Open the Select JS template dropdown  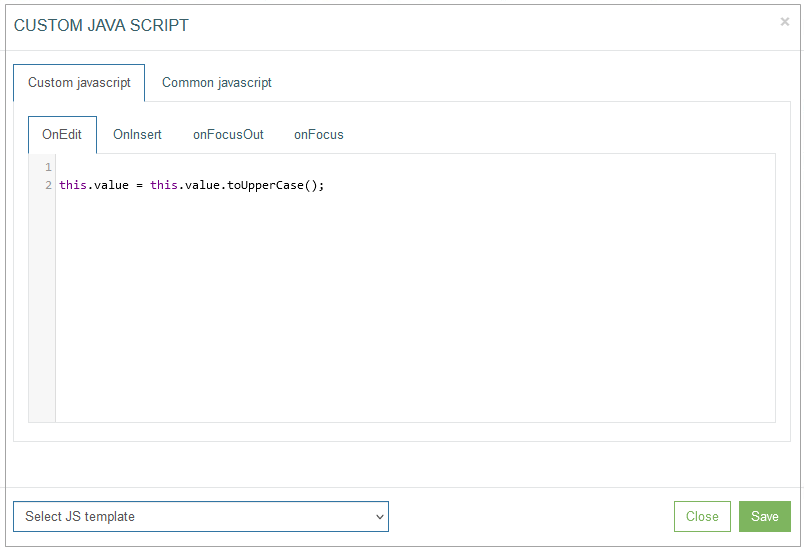pos(200,516)
